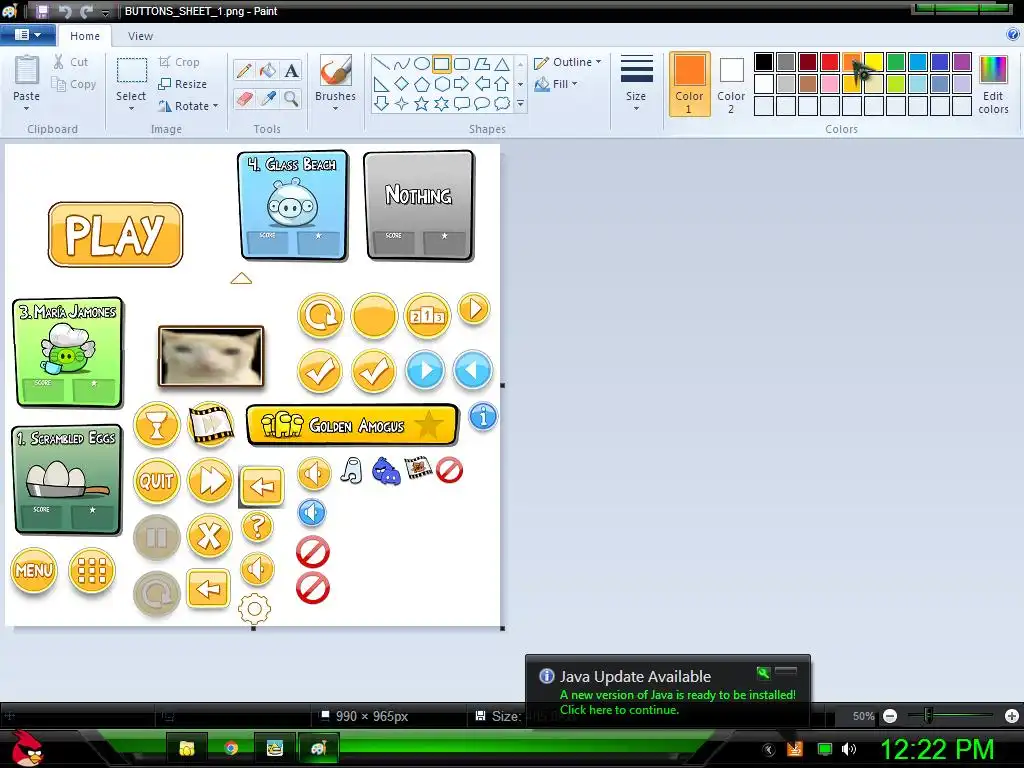Select the Color picker eyedropper tool
Image resolution: width=1024 pixels, height=768 pixels.
[268, 99]
